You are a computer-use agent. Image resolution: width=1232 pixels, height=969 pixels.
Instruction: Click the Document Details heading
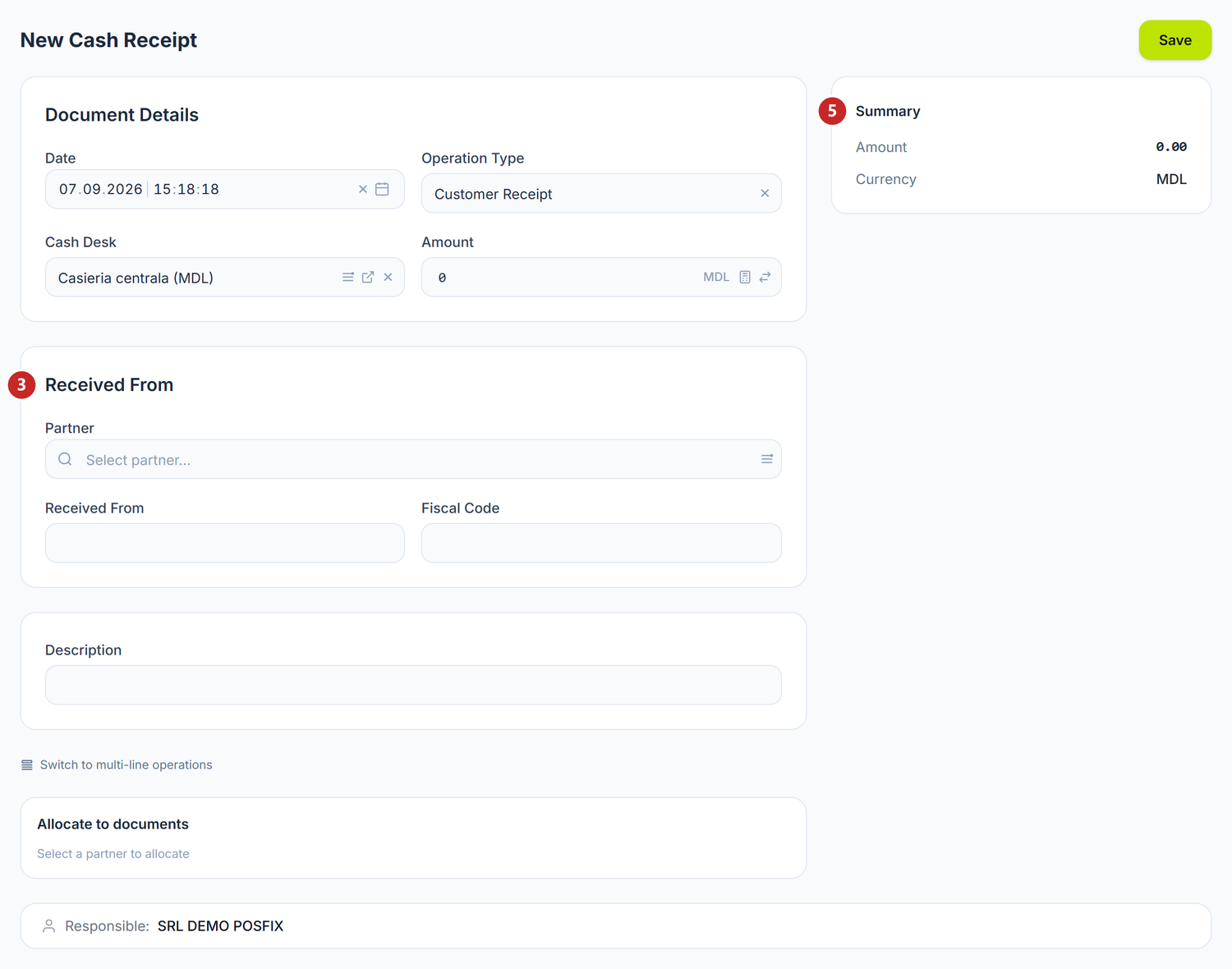tap(122, 115)
